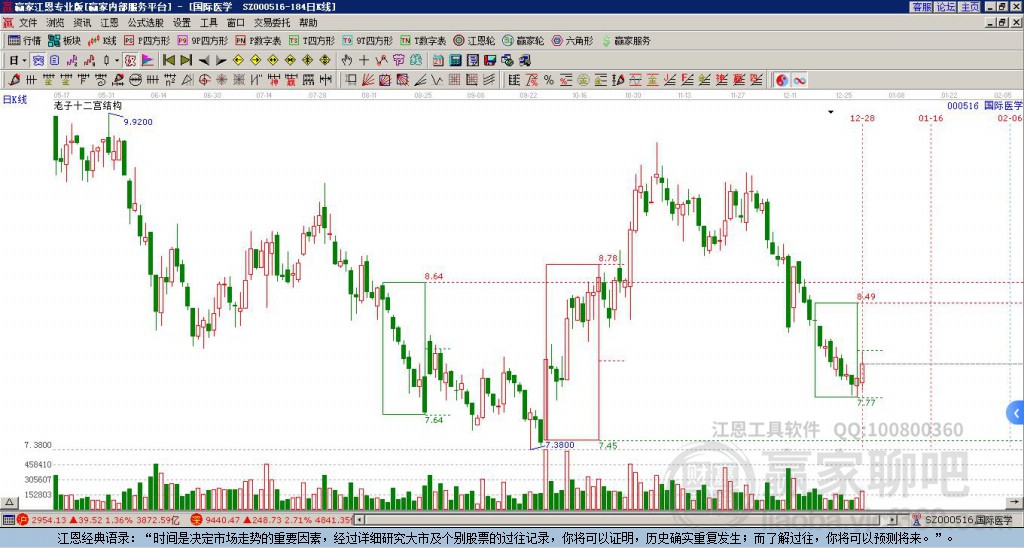The height and width of the screenshot is (548, 1024).
Task: Open the 赢家服务 item
Action: 626,40
